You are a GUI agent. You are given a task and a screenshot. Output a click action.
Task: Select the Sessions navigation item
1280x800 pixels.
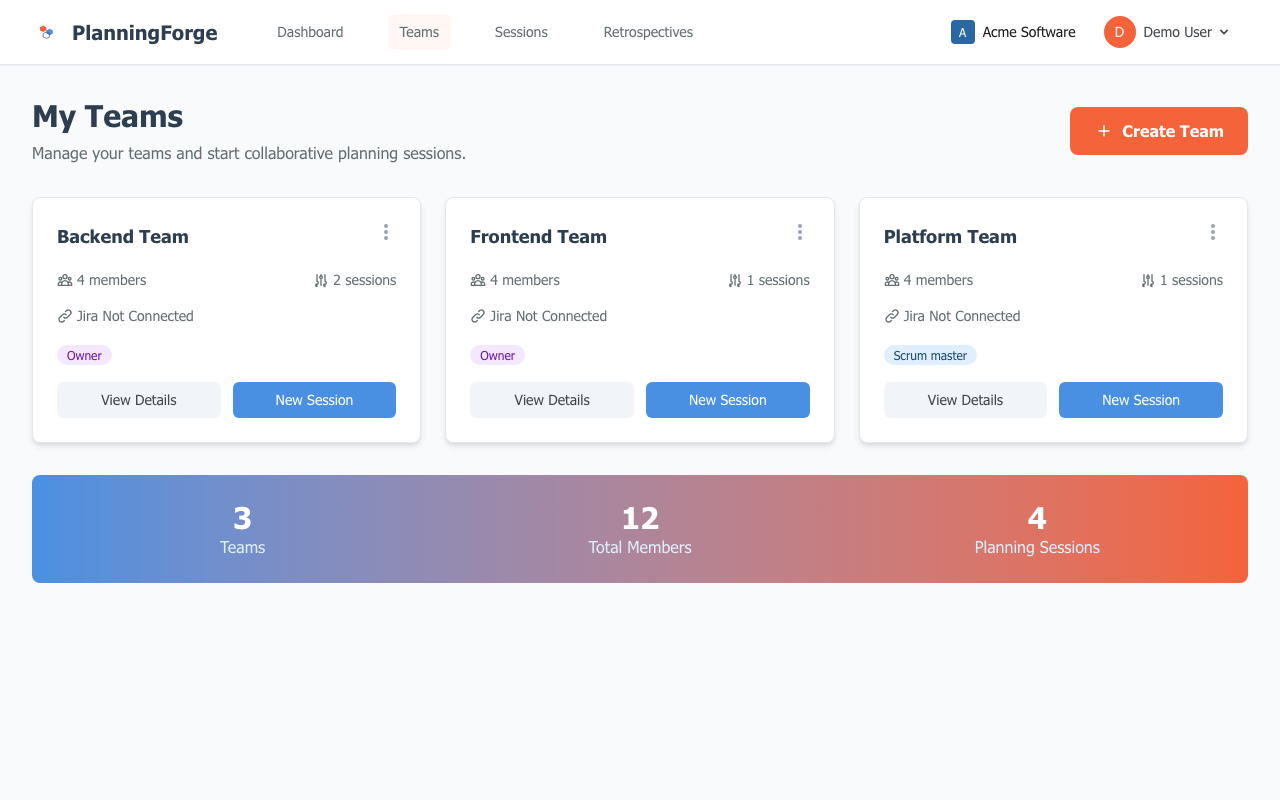pos(521,32)
